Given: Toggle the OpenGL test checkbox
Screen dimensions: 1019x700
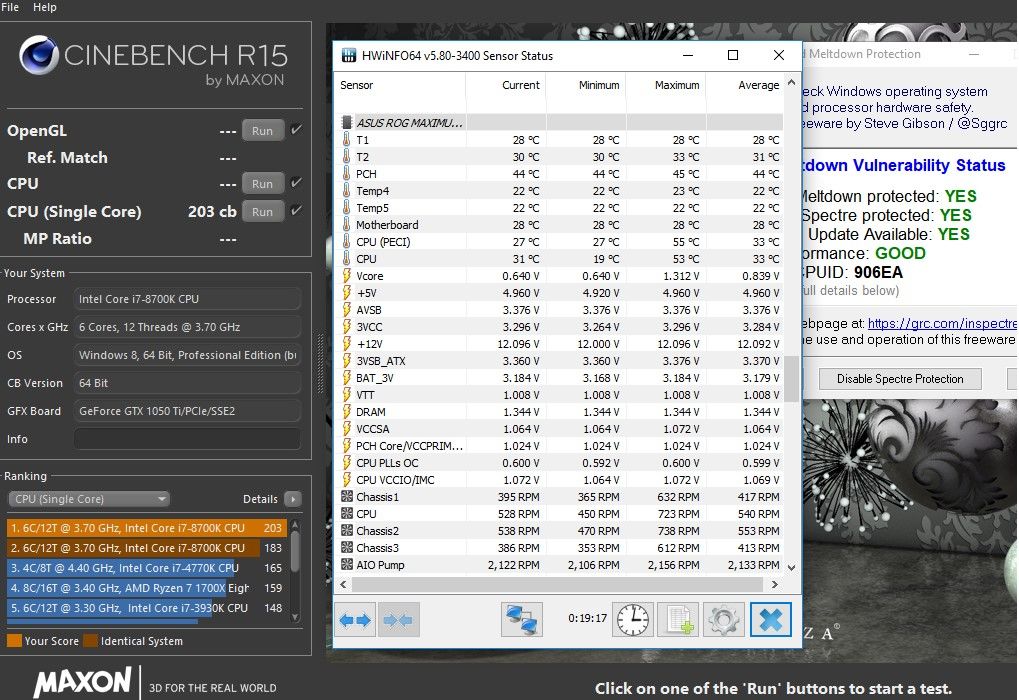Looking at the screenshot, I should click(296, 129).
